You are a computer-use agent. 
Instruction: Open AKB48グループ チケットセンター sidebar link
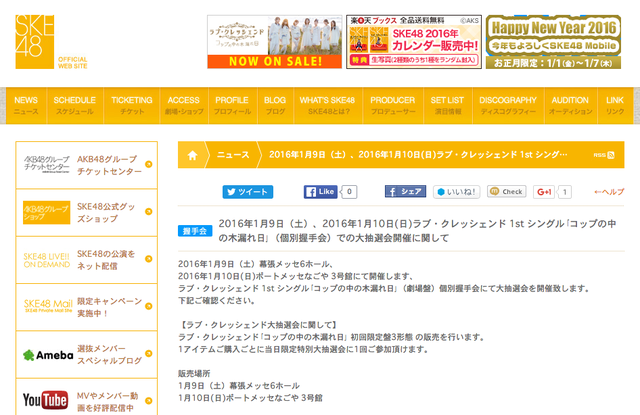click(87, 165)
